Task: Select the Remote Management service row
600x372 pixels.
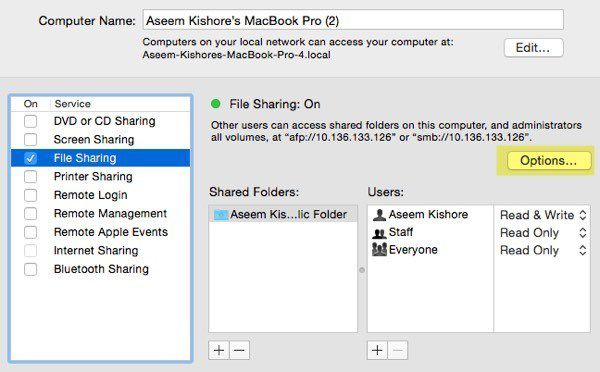Action: [x=100, y=214]
